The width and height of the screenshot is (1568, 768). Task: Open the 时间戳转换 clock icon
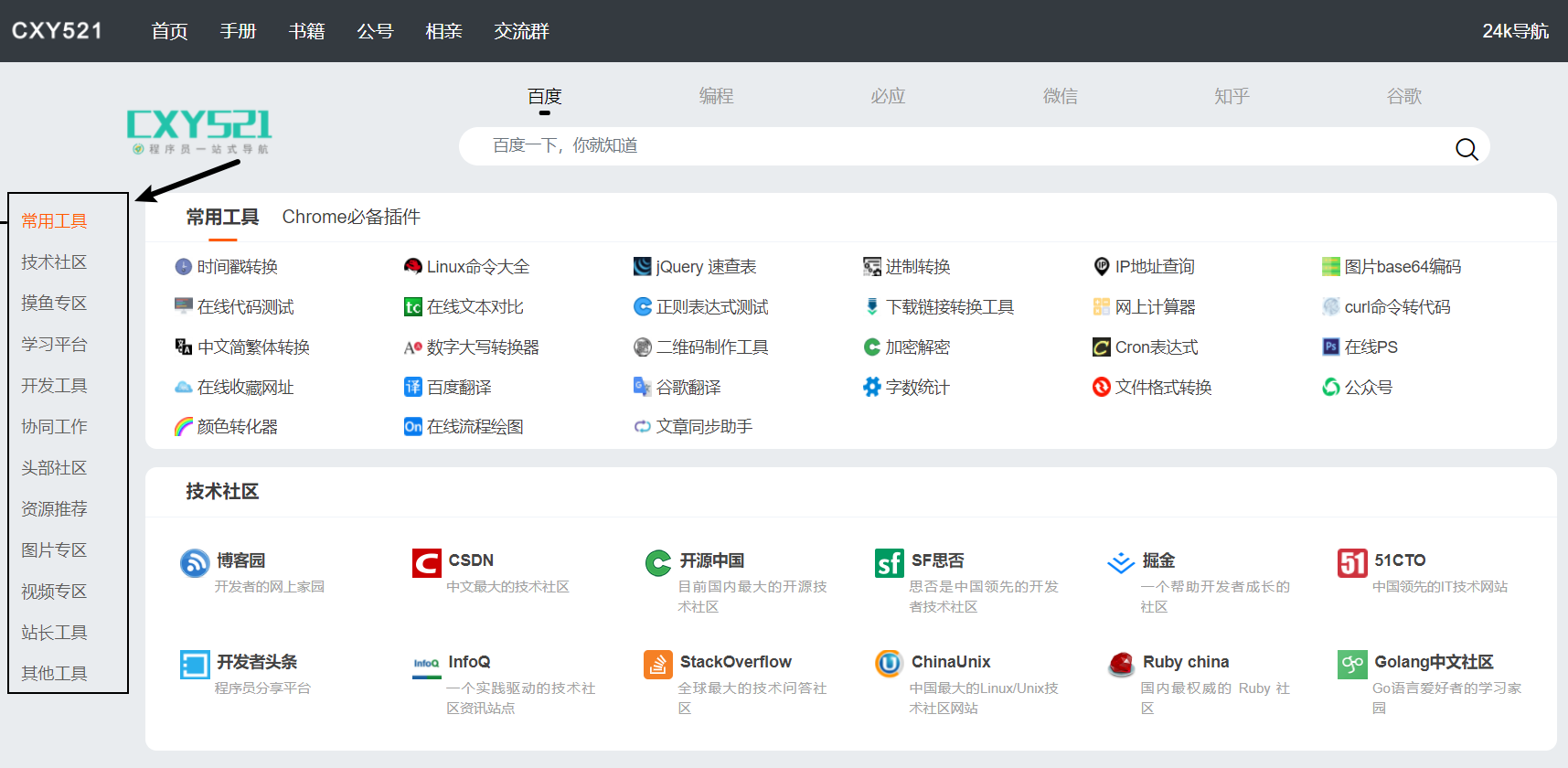point(184,267)
